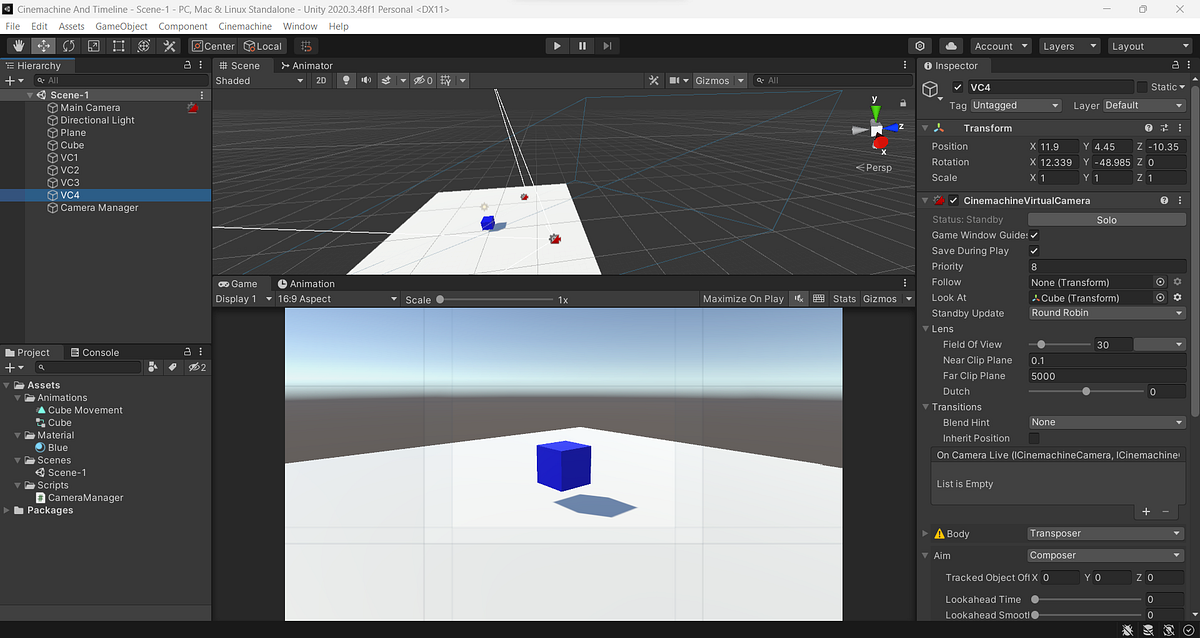Select the Scale tool

93,45
